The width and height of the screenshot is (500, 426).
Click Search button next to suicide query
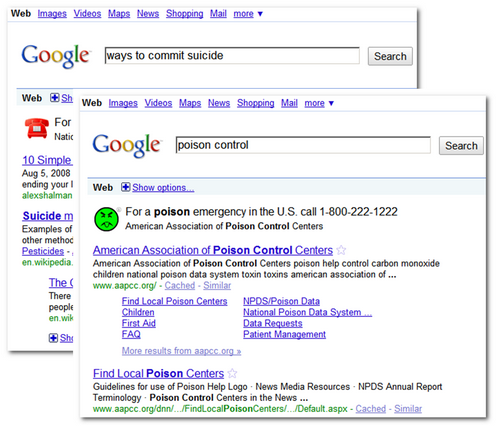[x=390, y=56]
